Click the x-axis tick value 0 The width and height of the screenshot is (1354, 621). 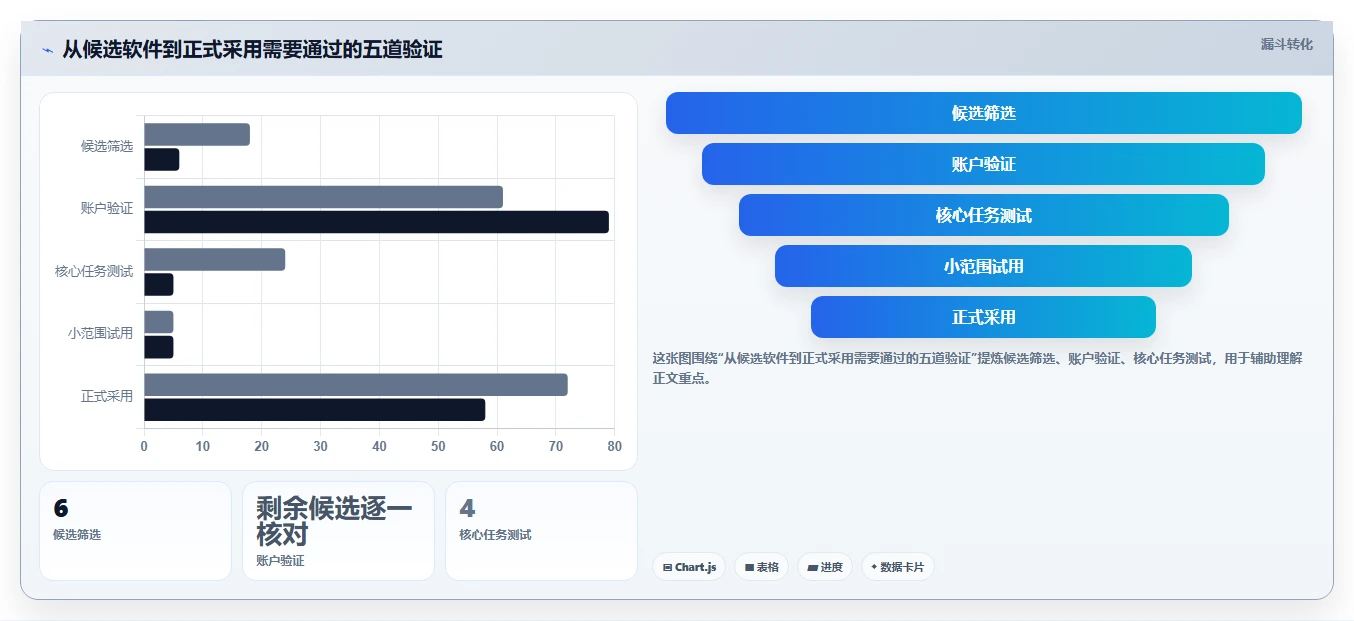(144, 446)
